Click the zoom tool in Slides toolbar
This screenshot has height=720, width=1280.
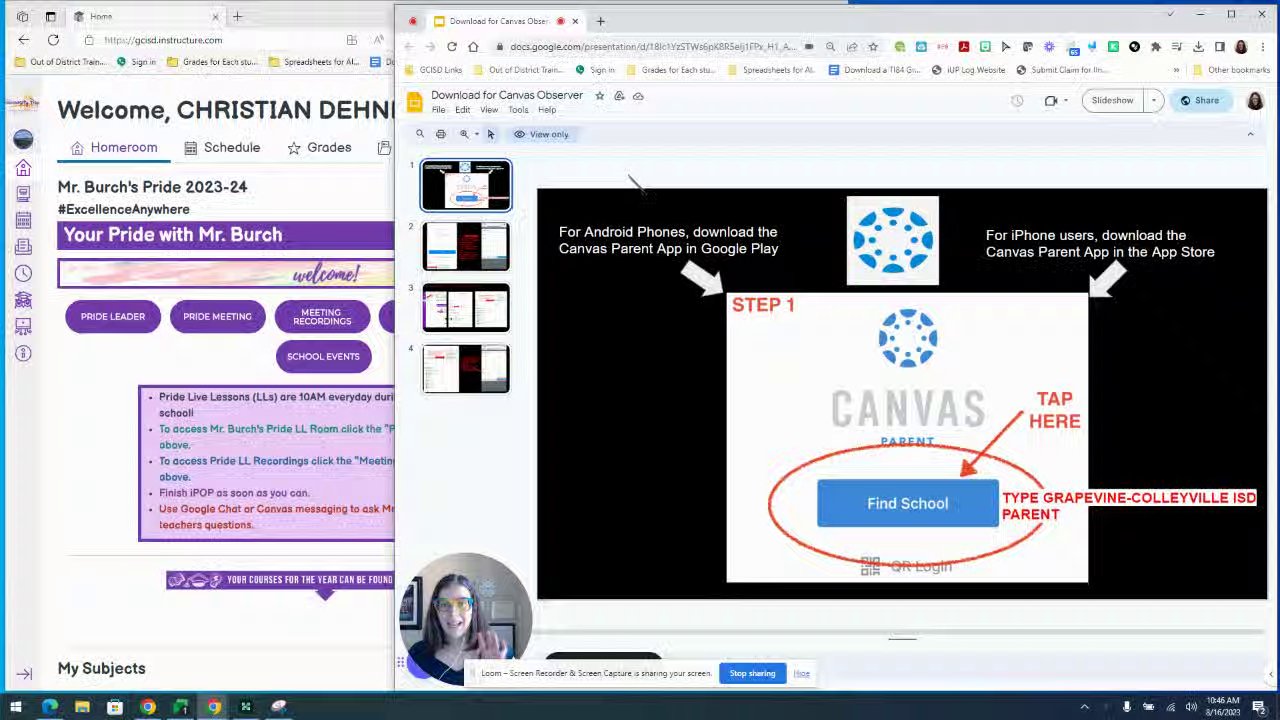(x=464, y=134)
